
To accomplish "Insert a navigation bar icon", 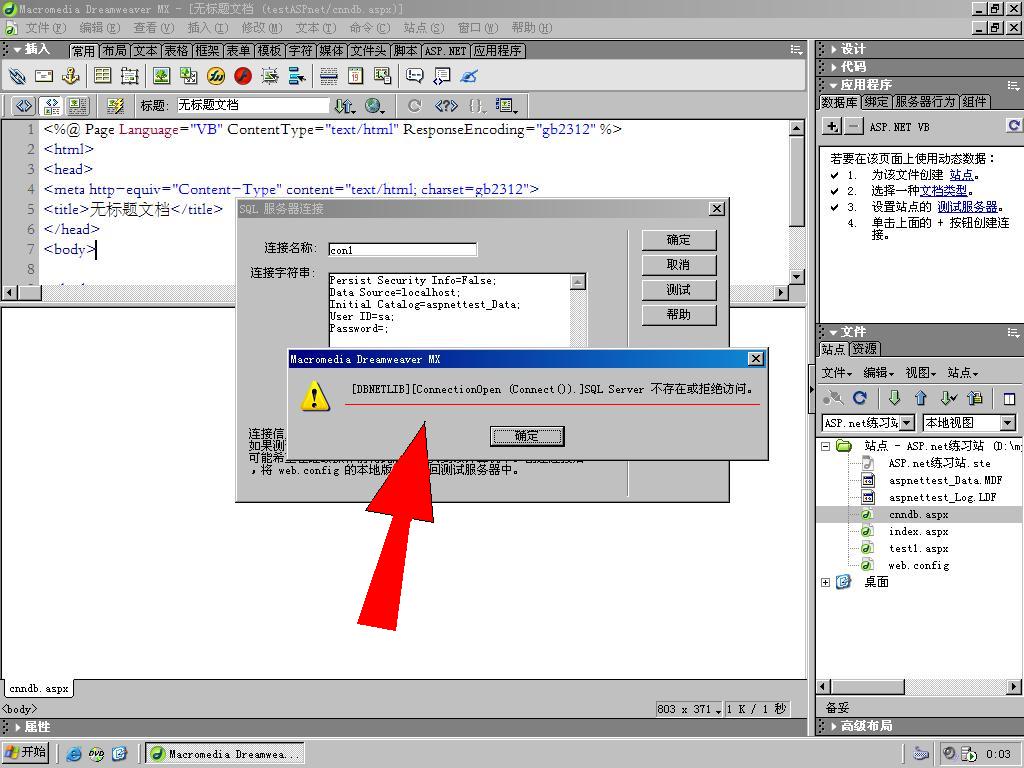I will 297,76.
